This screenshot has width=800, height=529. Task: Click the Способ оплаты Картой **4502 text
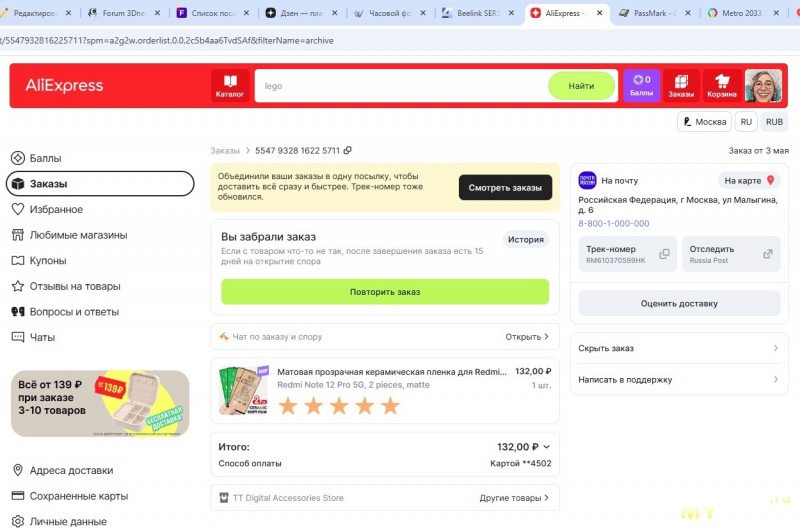(385, 463)
